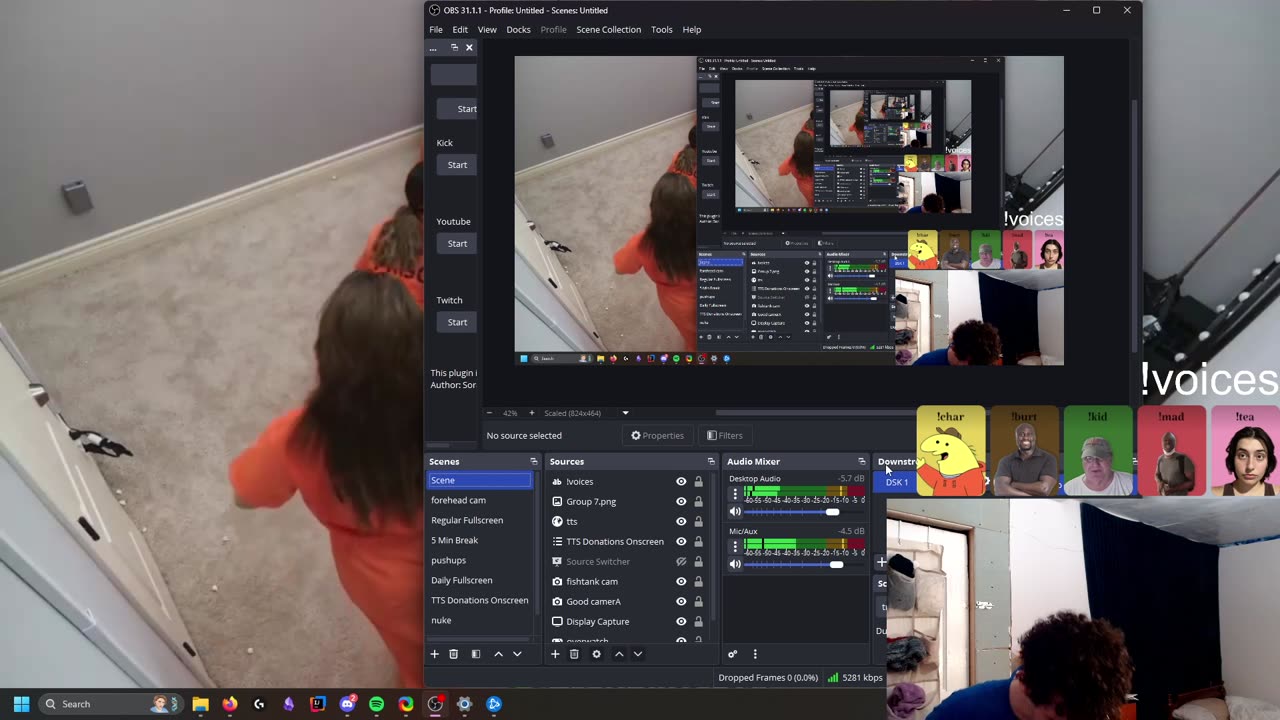Open Windows Start menu
Image resolution: width=1280 pixels, height=720 pixels.
click(21, 704)
